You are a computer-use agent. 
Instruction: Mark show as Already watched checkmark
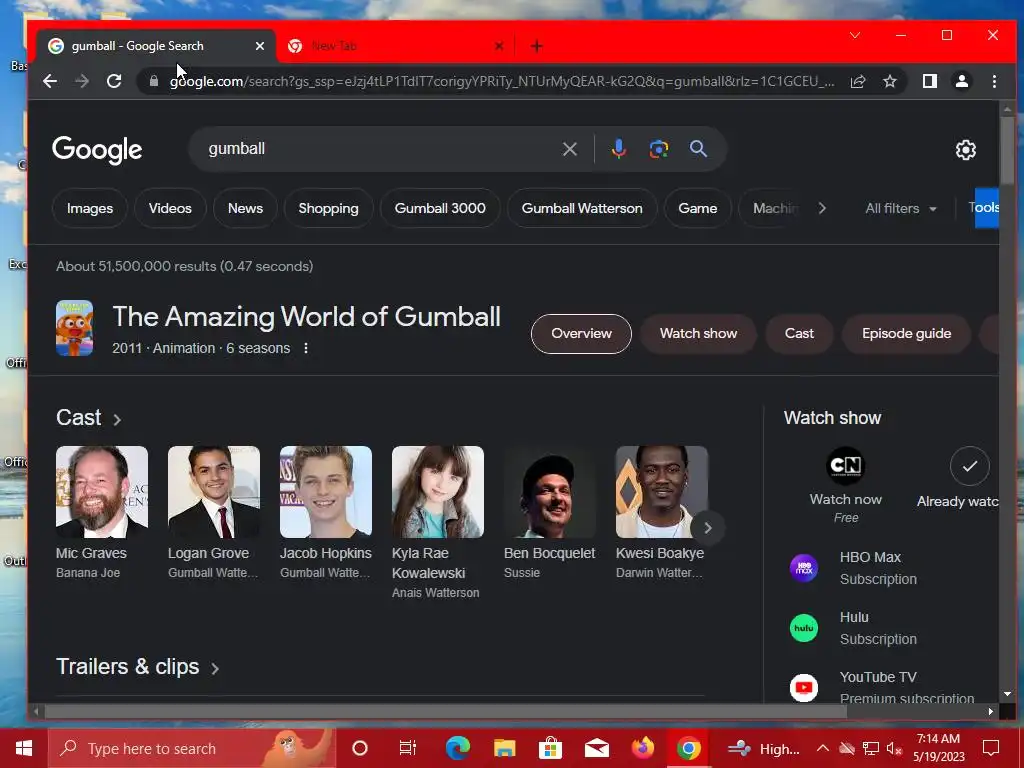[x=970, y=466]
